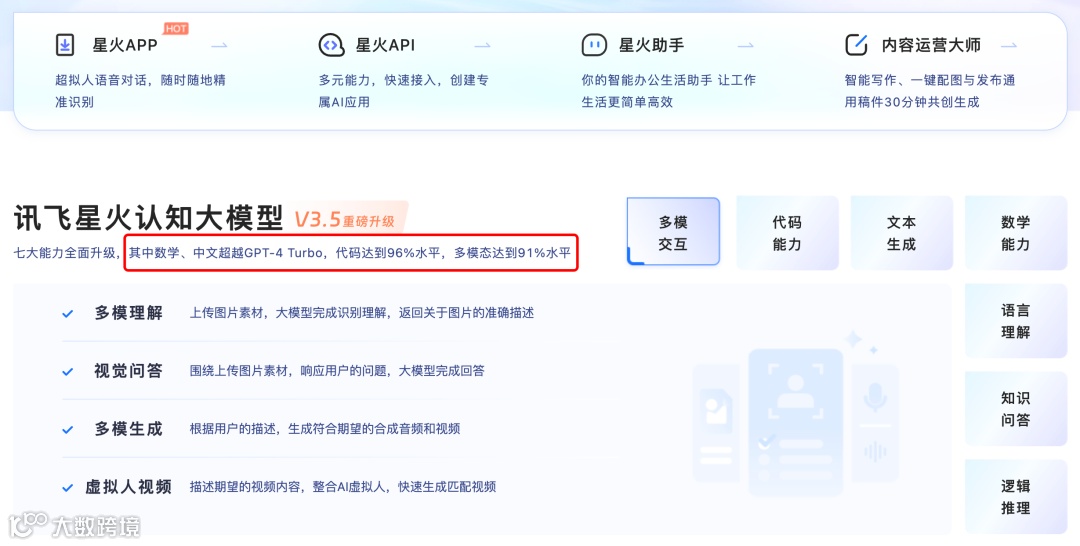Click the 讯飞星火认知大模型 heading
Viewport: 1080px width, 546px height.
[148, 219]
